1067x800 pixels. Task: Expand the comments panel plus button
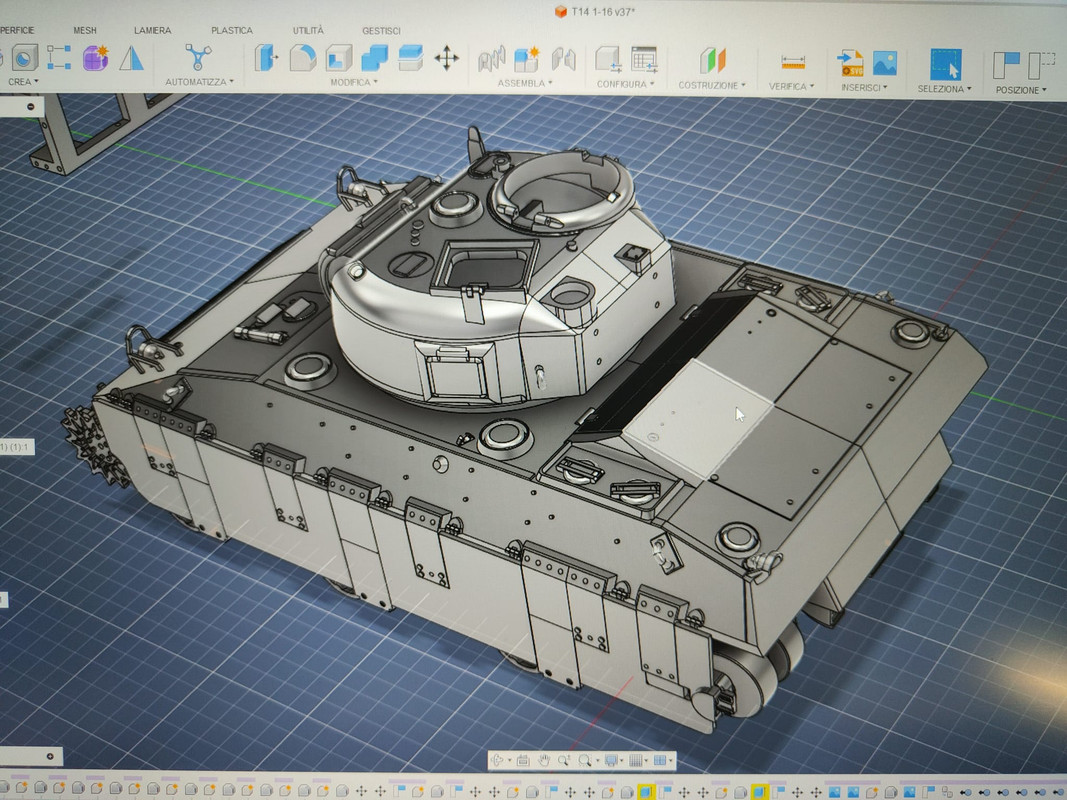50,756
